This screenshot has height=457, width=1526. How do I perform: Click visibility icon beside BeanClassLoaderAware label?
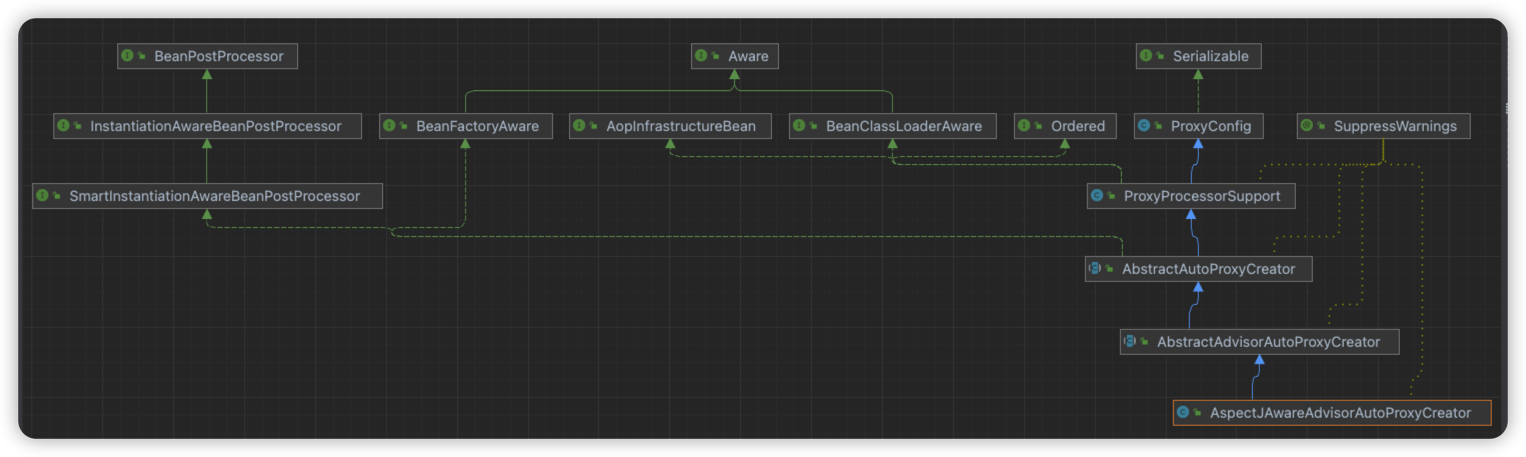[x=813, y=127]
